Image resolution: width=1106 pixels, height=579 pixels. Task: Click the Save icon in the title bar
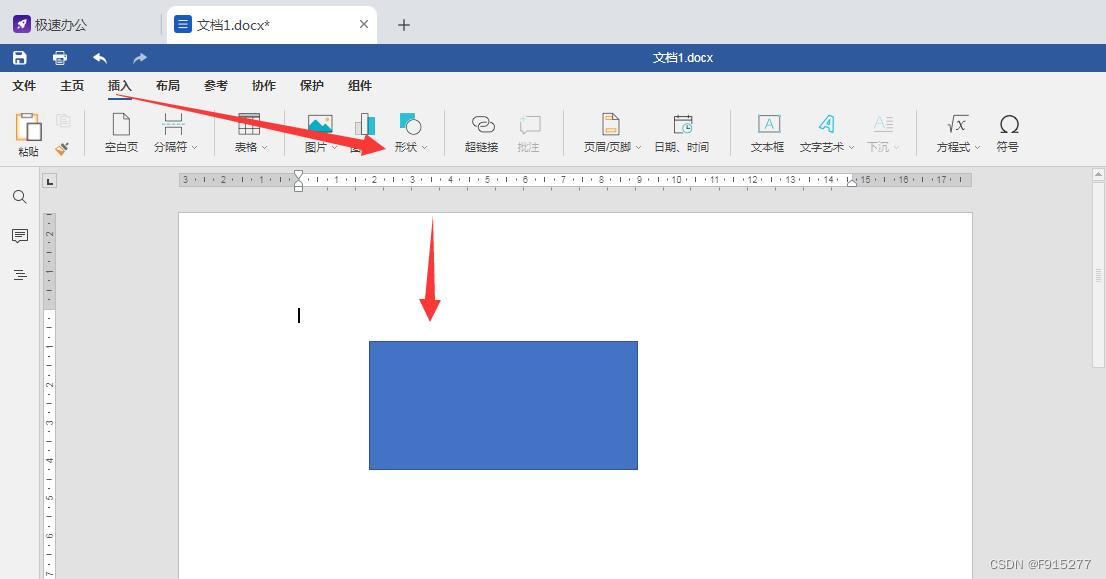pyautogui.click(x=20, y=58)
